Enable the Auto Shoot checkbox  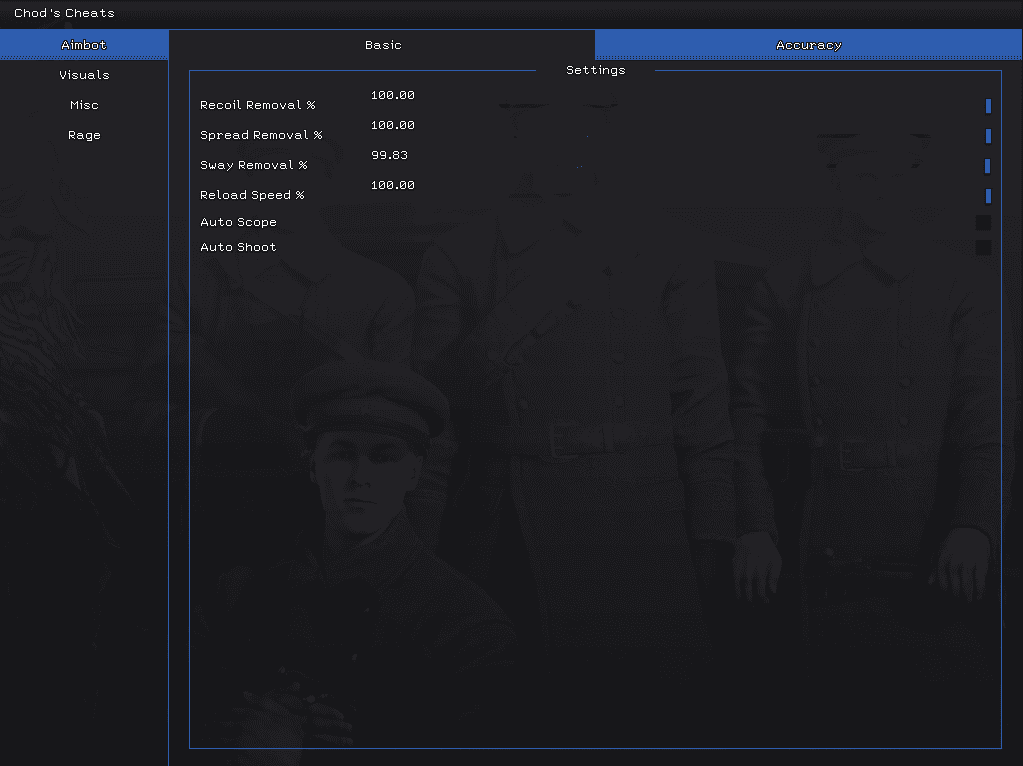pos(983,247)
